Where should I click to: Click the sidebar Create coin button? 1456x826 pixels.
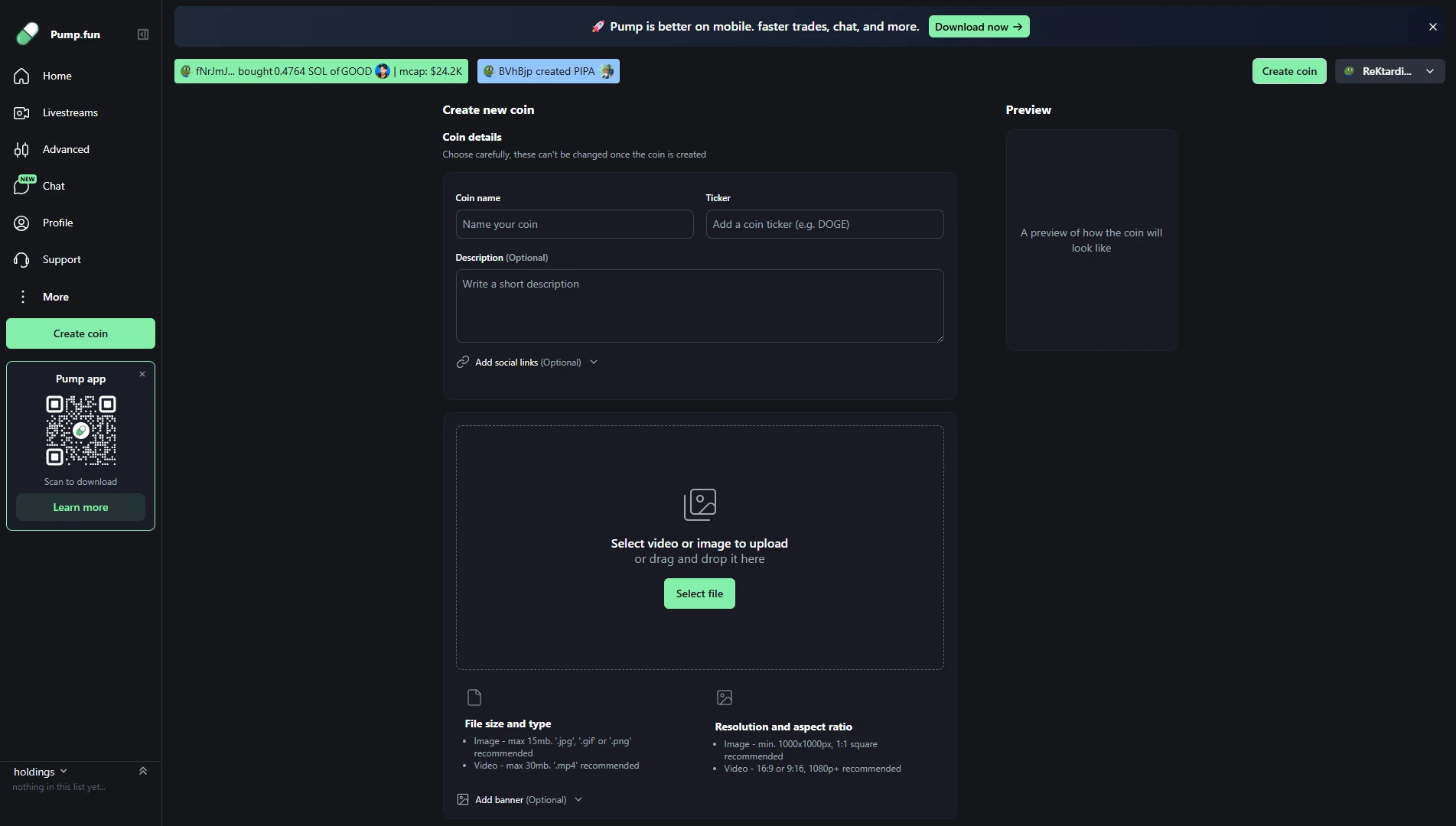tap(80, 333)
